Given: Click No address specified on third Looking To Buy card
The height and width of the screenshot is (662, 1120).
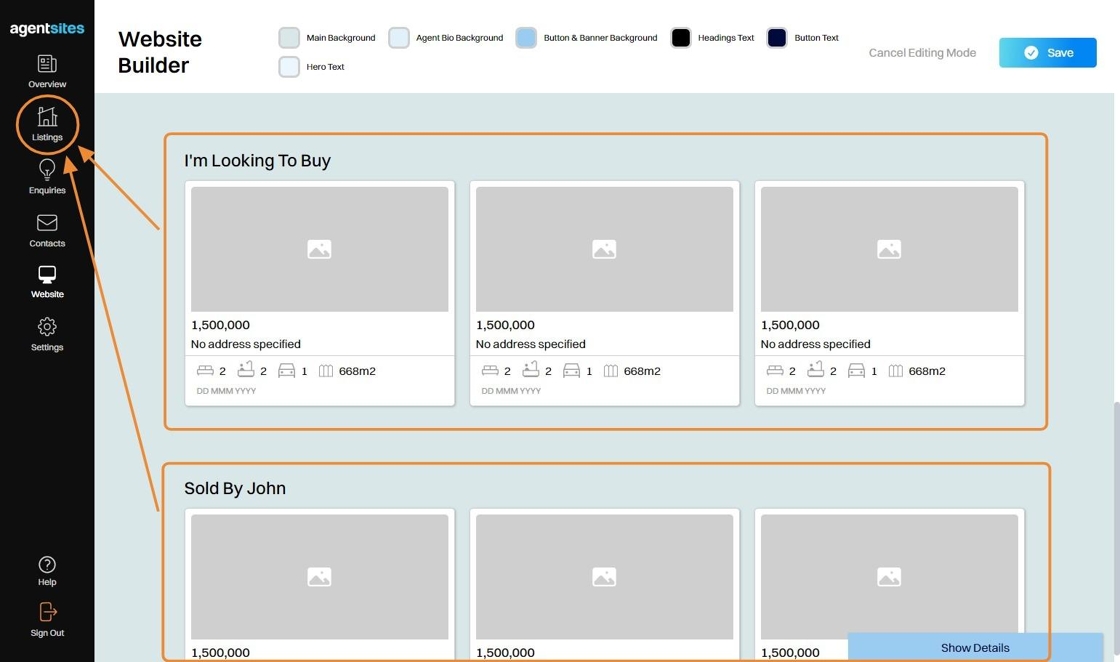Looking at the screenshot, I should pyautogui.click(x=816, y=344).
